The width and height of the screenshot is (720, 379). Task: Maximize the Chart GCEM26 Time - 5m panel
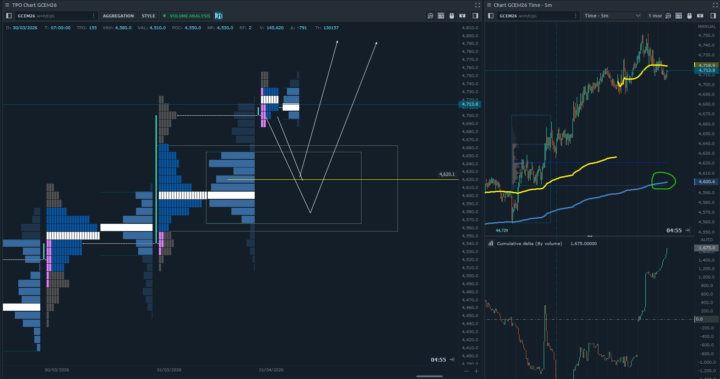click(714, 5)
